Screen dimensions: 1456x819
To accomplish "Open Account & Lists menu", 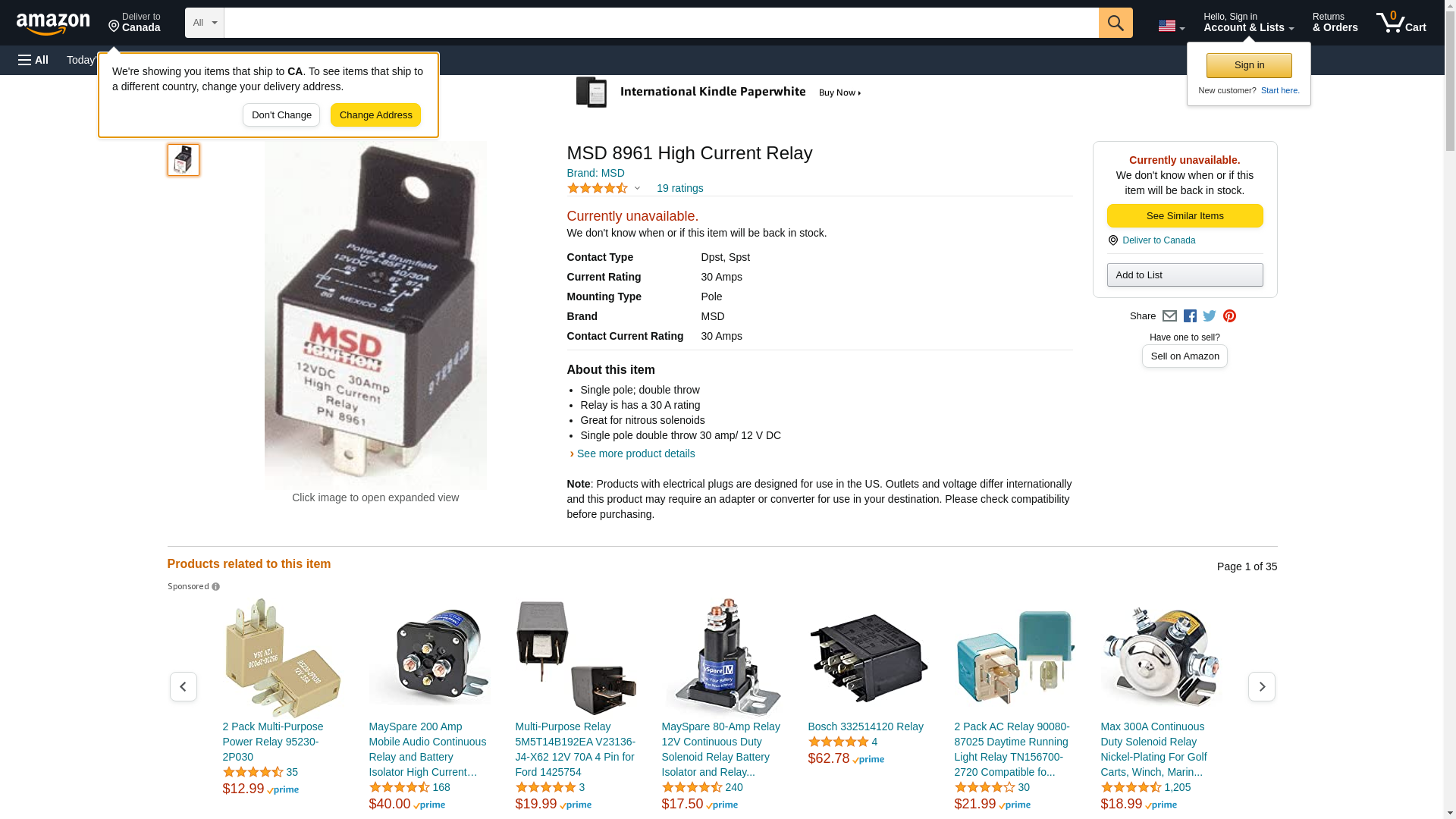I will click(1248, 23).
